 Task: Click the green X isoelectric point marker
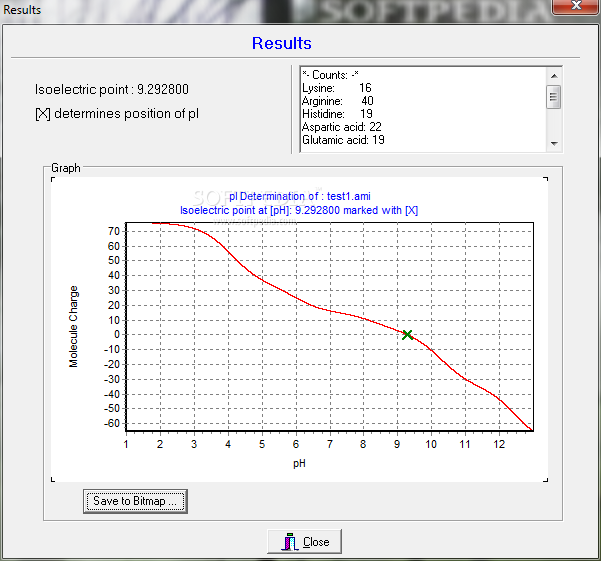pyautogui.click(x=407, y=335)
